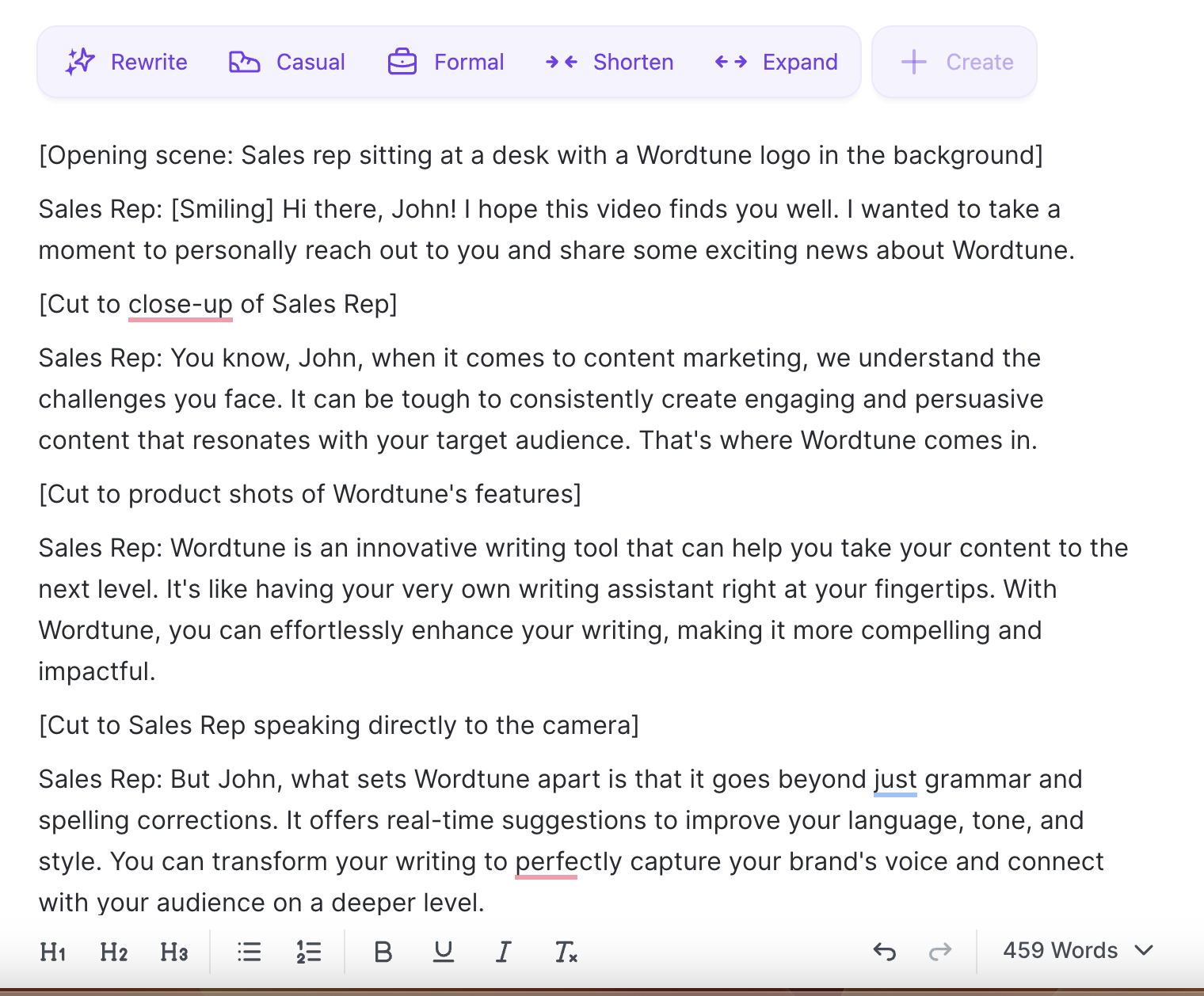
Task: Open the 459 Words count dropdown
Action: tap(1077, 950)
